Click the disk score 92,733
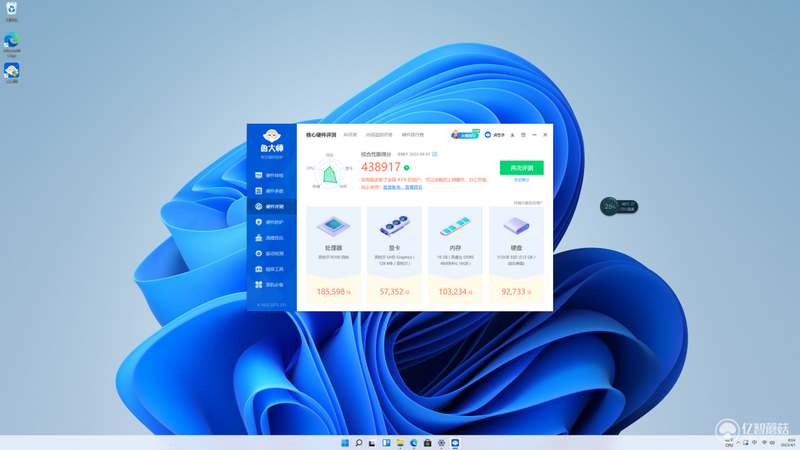Screen dimensions: 800x450 point(513,292)
